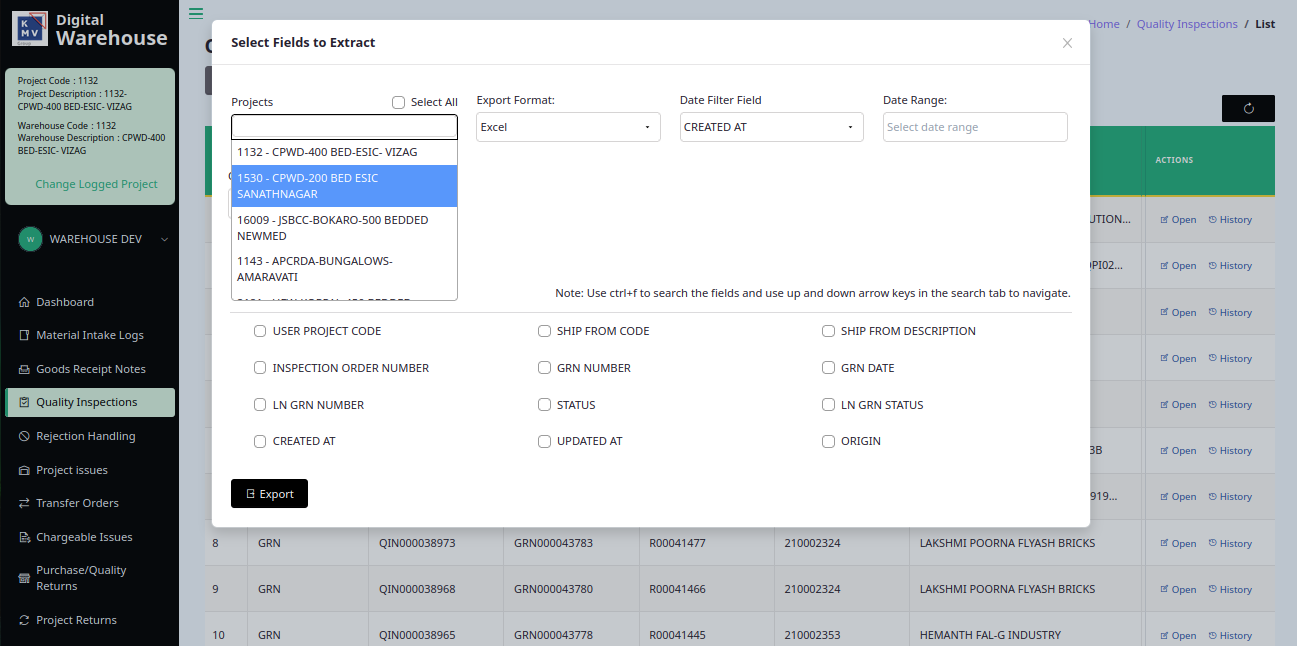Choose 16009 - JSBCC-BOKARO project option
The image size is (1297, 646).
pyautogui.click(x=344, y=228)
